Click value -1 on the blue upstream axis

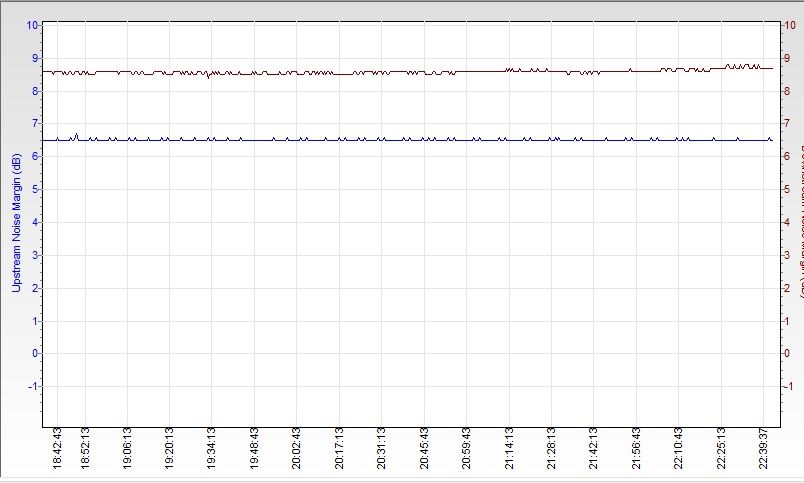pos(33,386)
